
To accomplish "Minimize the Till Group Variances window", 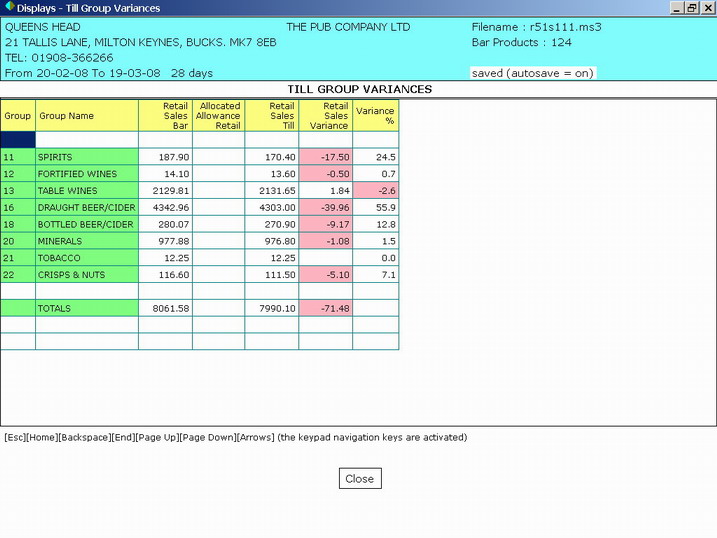I will [x=676, y=8].
